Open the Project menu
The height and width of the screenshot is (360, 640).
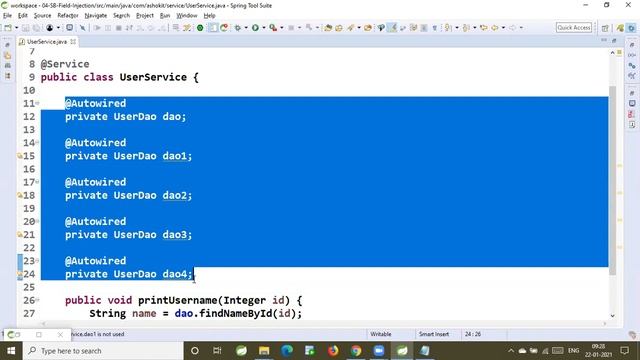pyautogui.click(x=144, y=16)
